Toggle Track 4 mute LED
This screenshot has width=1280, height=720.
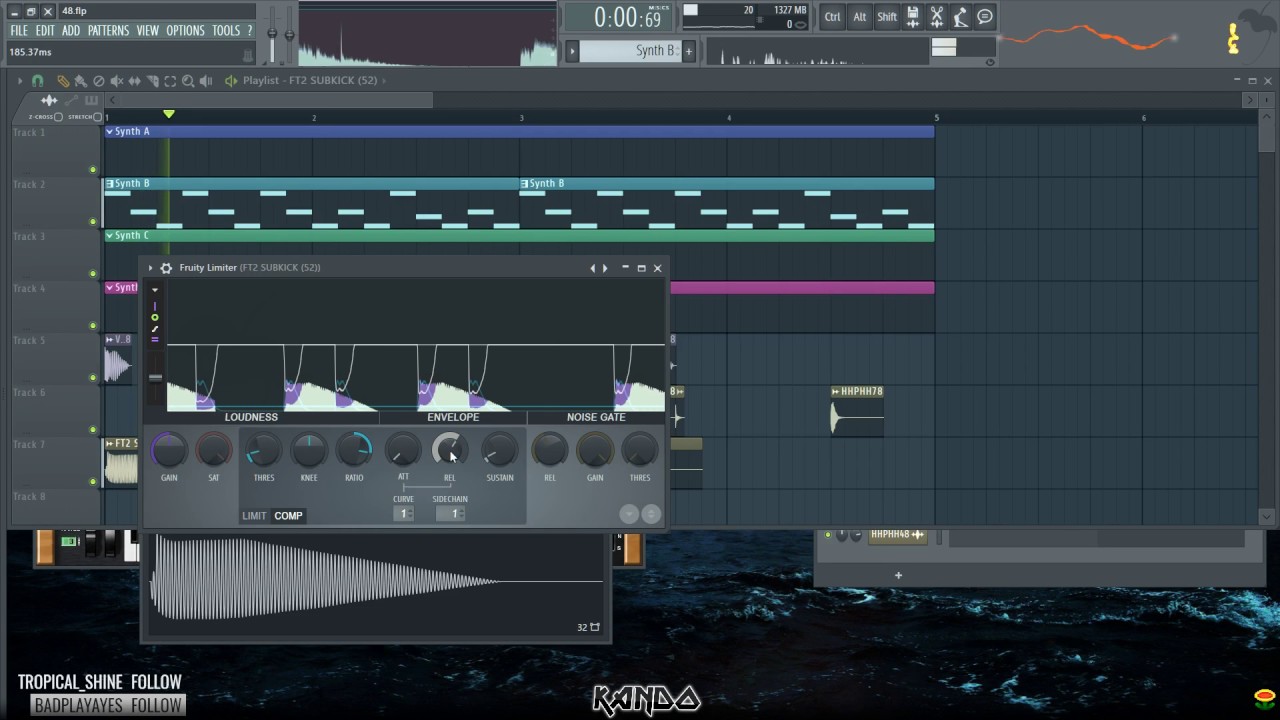click(93, 326)
